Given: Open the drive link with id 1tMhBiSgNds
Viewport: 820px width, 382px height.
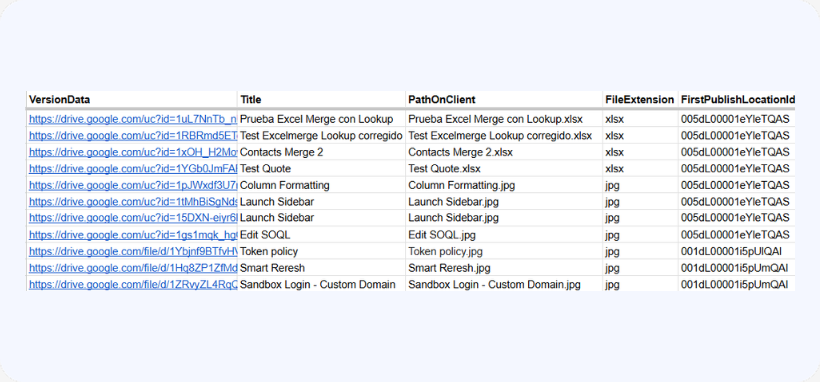Looking at the screenshot, I should pyautogui.click(x=133, y=201).
